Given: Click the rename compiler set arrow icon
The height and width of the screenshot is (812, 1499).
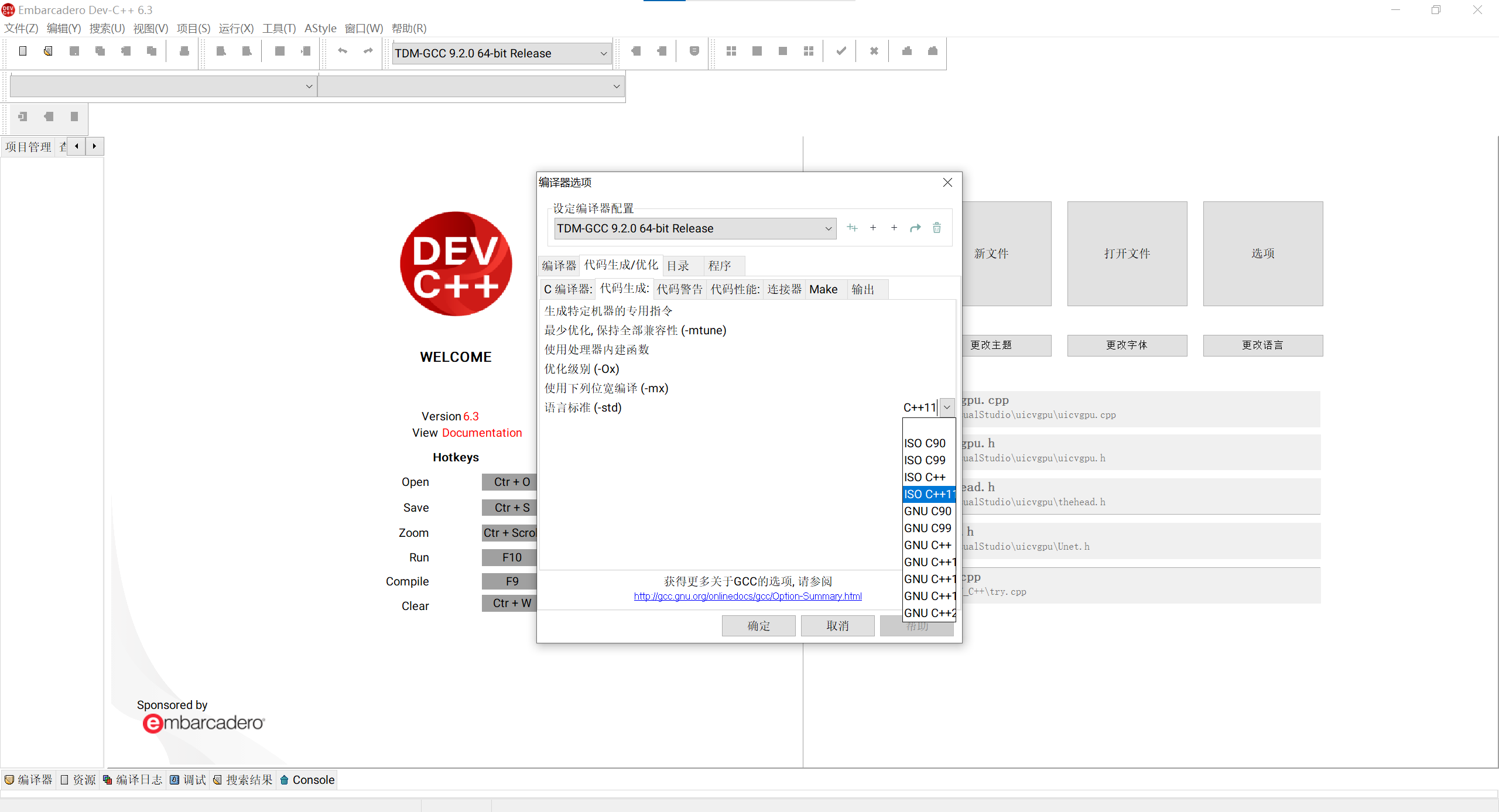Looking at the screenshot, I should coord(915,228).
